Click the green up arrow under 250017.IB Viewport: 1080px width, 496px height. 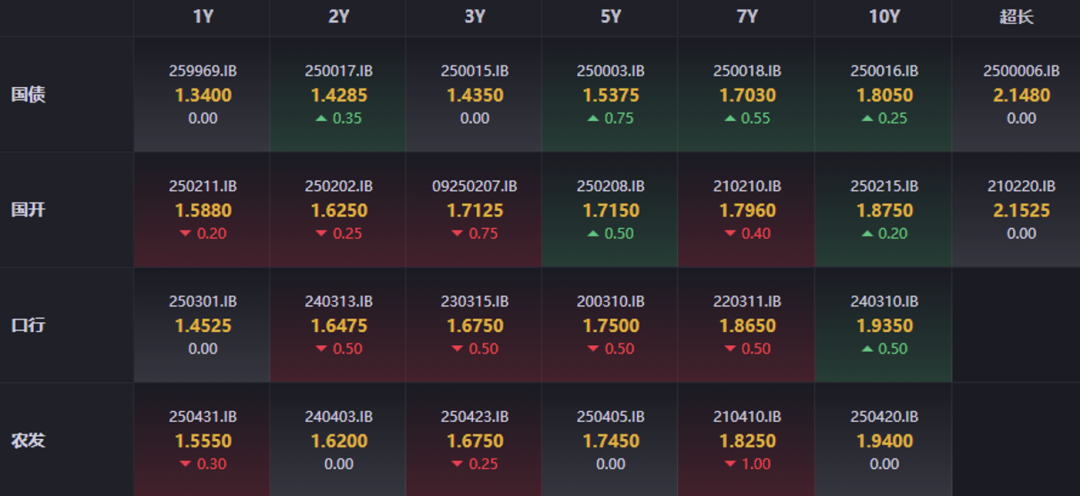(321, 119)
